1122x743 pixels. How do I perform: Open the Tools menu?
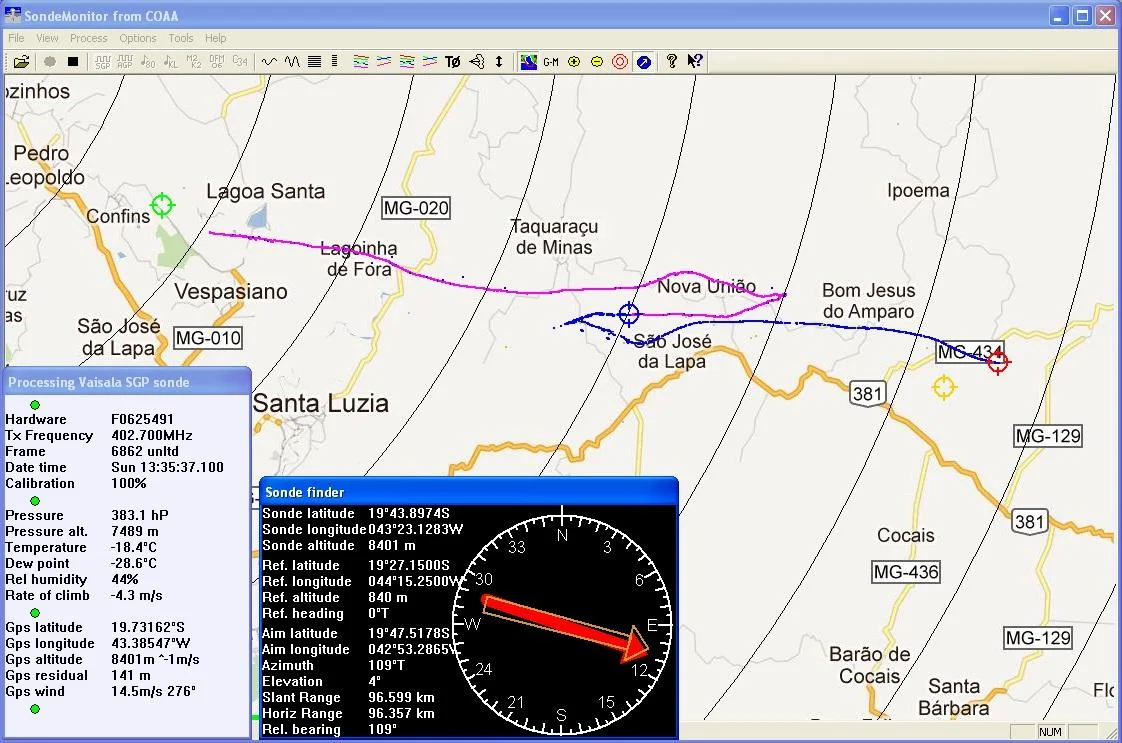coord(180,38)
